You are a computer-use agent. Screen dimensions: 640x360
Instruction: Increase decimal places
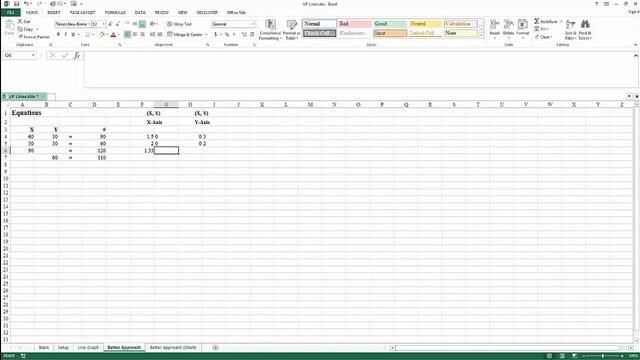[x=244, y=35]
